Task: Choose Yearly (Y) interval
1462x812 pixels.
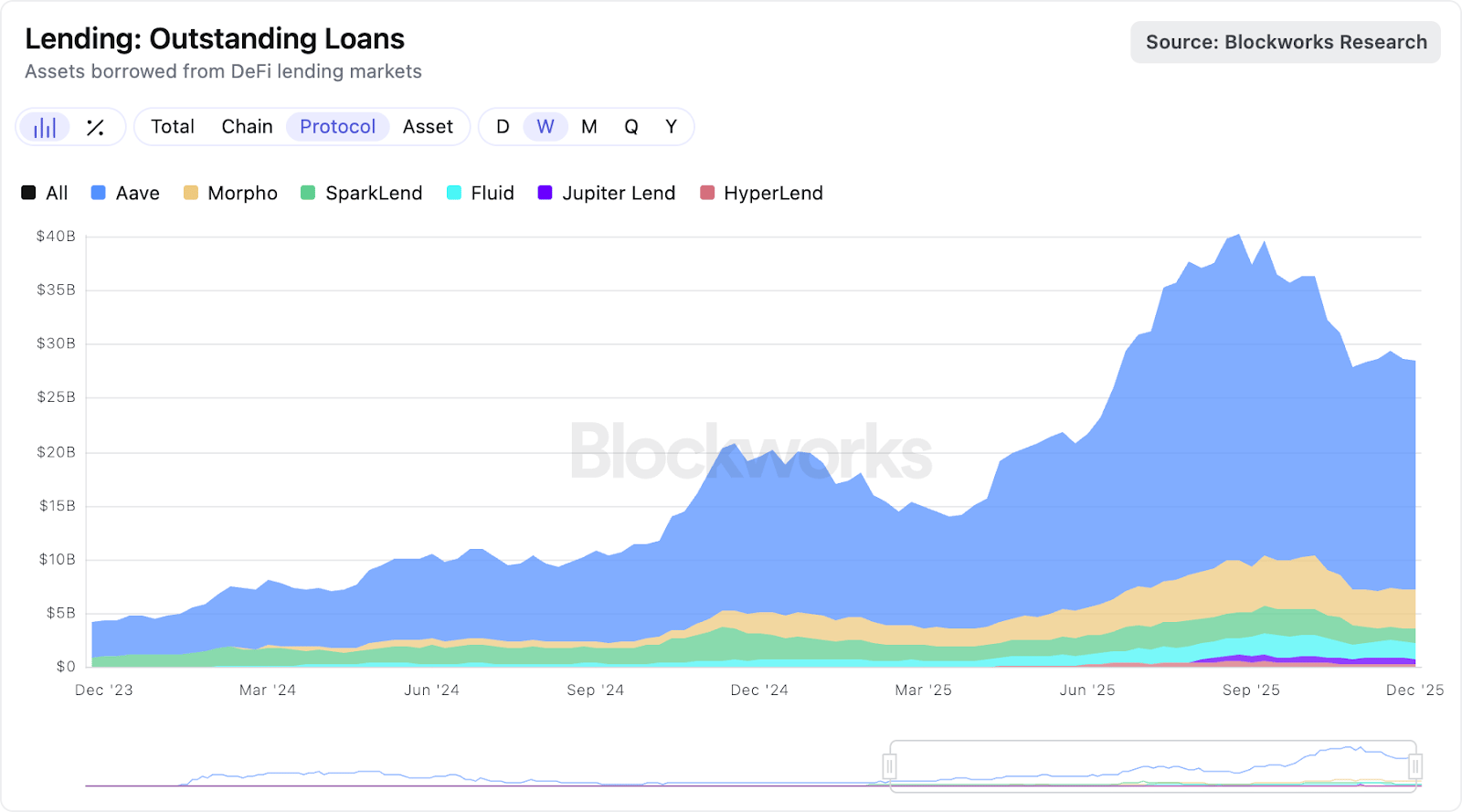Action: pos(672,127)
